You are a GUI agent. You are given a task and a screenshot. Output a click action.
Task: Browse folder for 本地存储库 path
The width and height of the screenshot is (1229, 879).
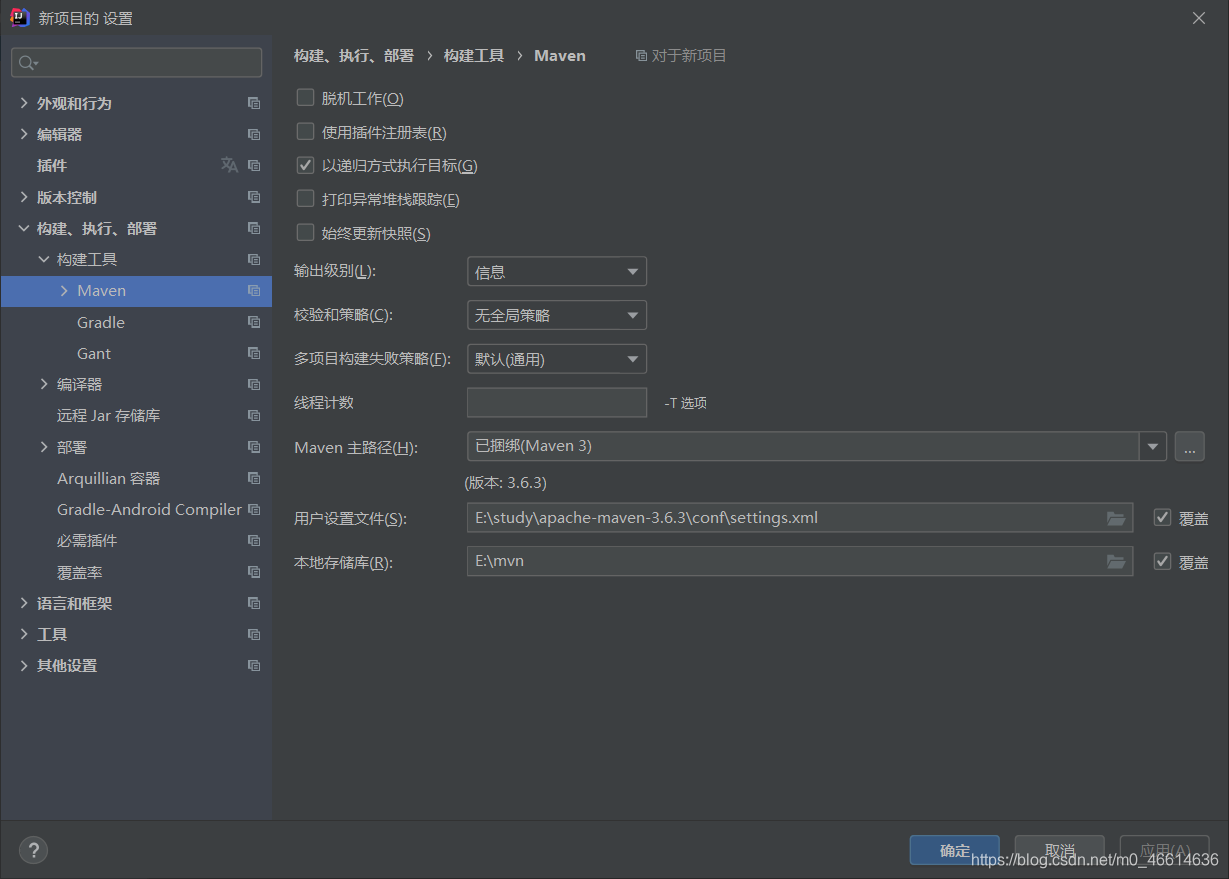coord(1116,561)
